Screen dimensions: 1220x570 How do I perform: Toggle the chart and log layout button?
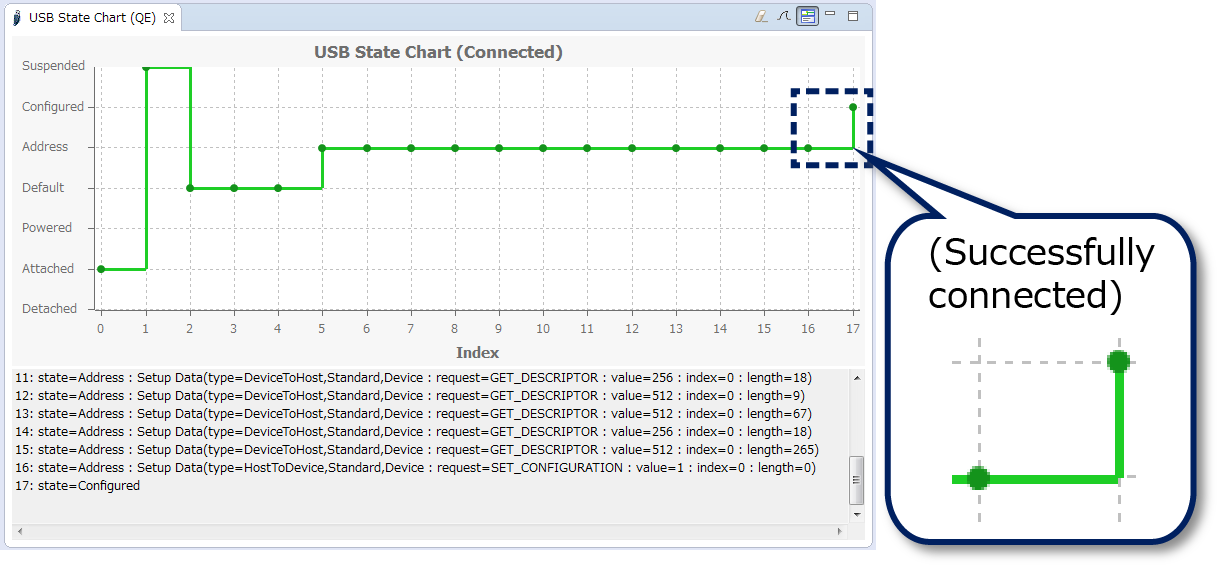808,16
